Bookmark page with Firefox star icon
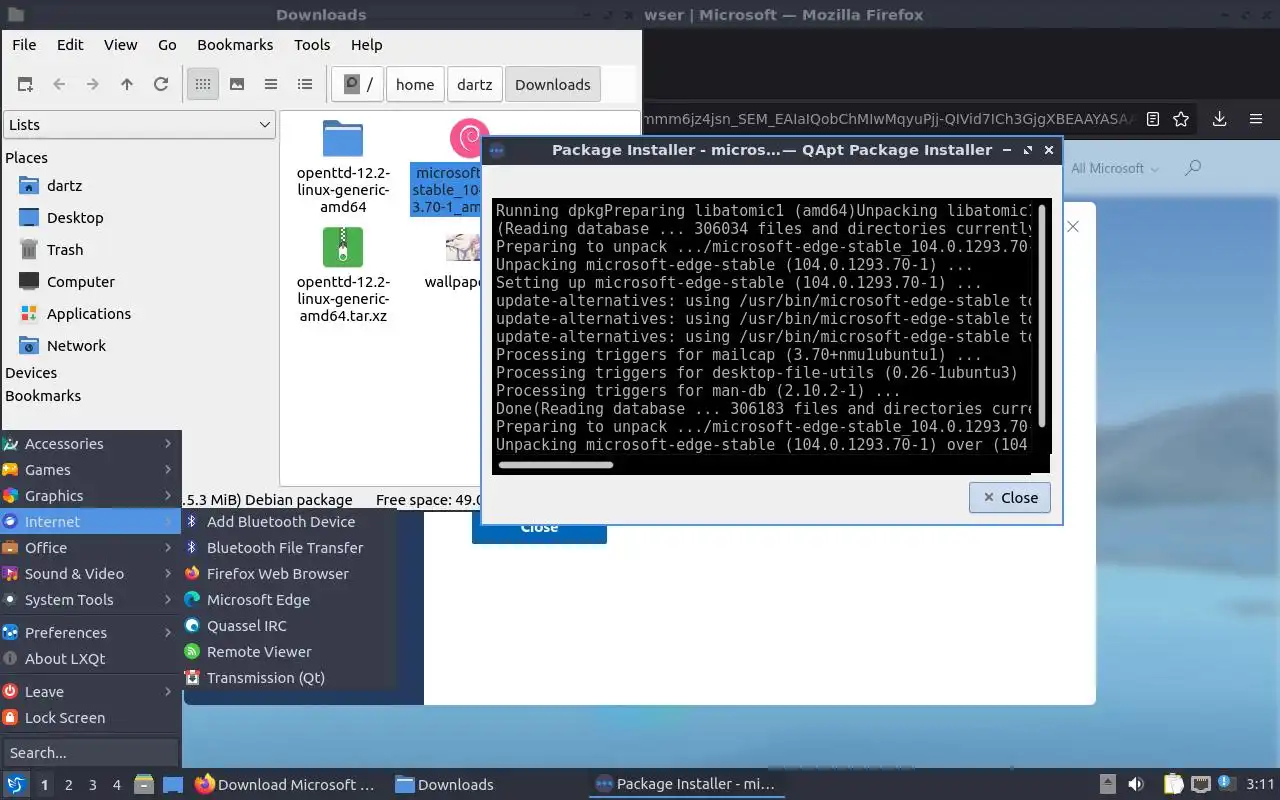 (x=1181, y=119)
